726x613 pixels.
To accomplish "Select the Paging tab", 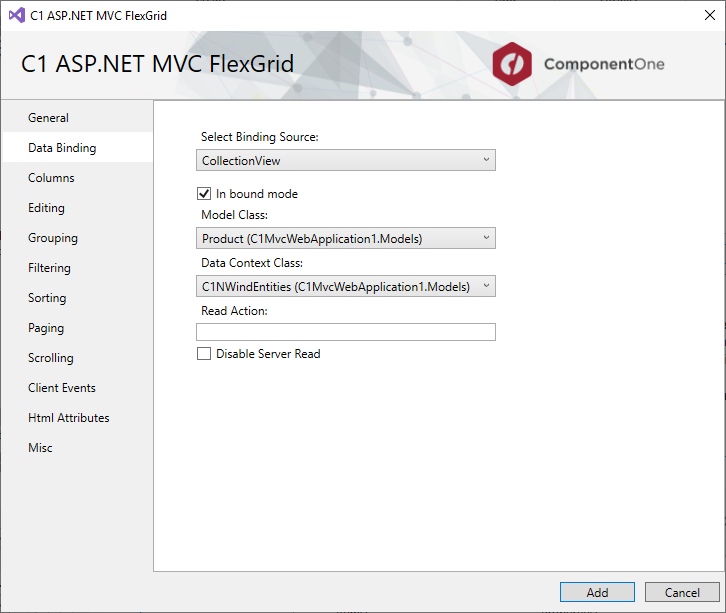I will (x=46, y=328).
